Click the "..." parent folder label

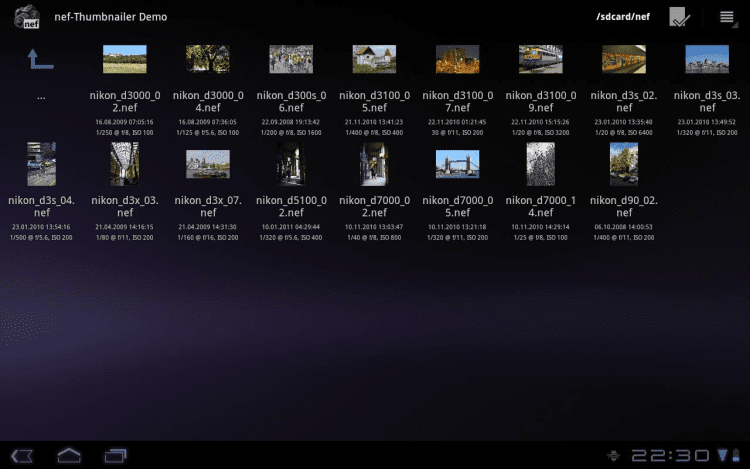(x=42, y=97)
